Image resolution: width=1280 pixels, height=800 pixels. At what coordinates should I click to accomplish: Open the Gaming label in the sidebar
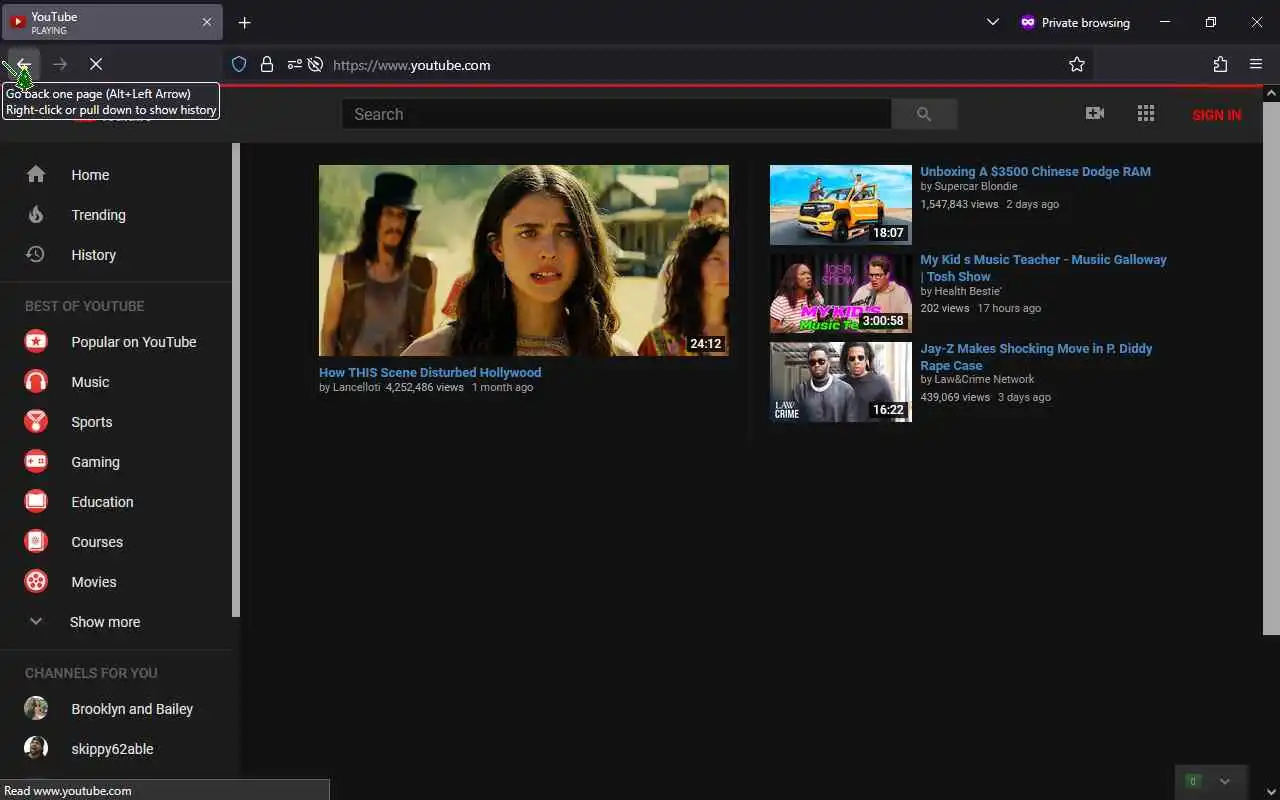coord(95,462)
